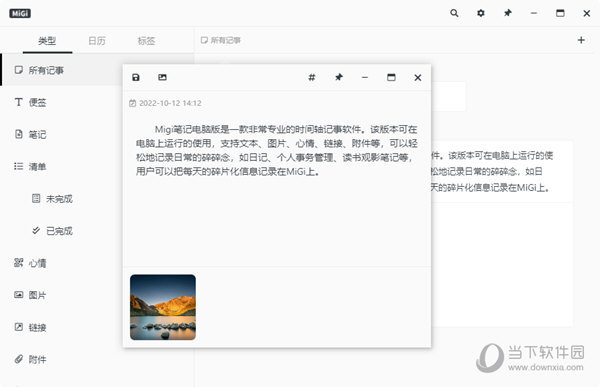Select 链接 in the sidebar

point(61,327)
